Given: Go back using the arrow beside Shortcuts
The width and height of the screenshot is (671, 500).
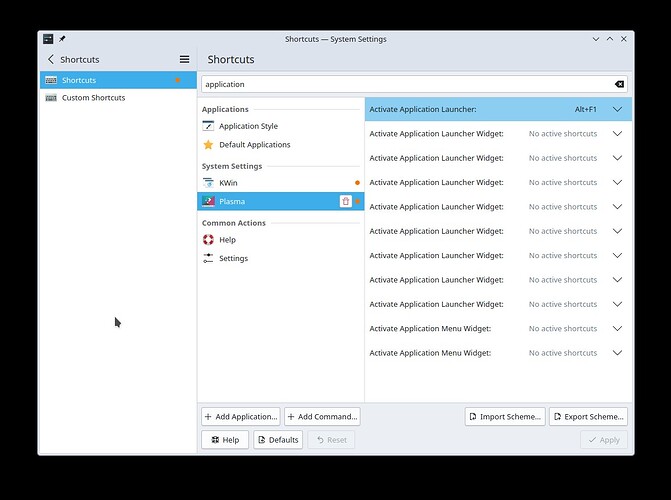Looking at the screenshot, I should click(x=51, y=59).
